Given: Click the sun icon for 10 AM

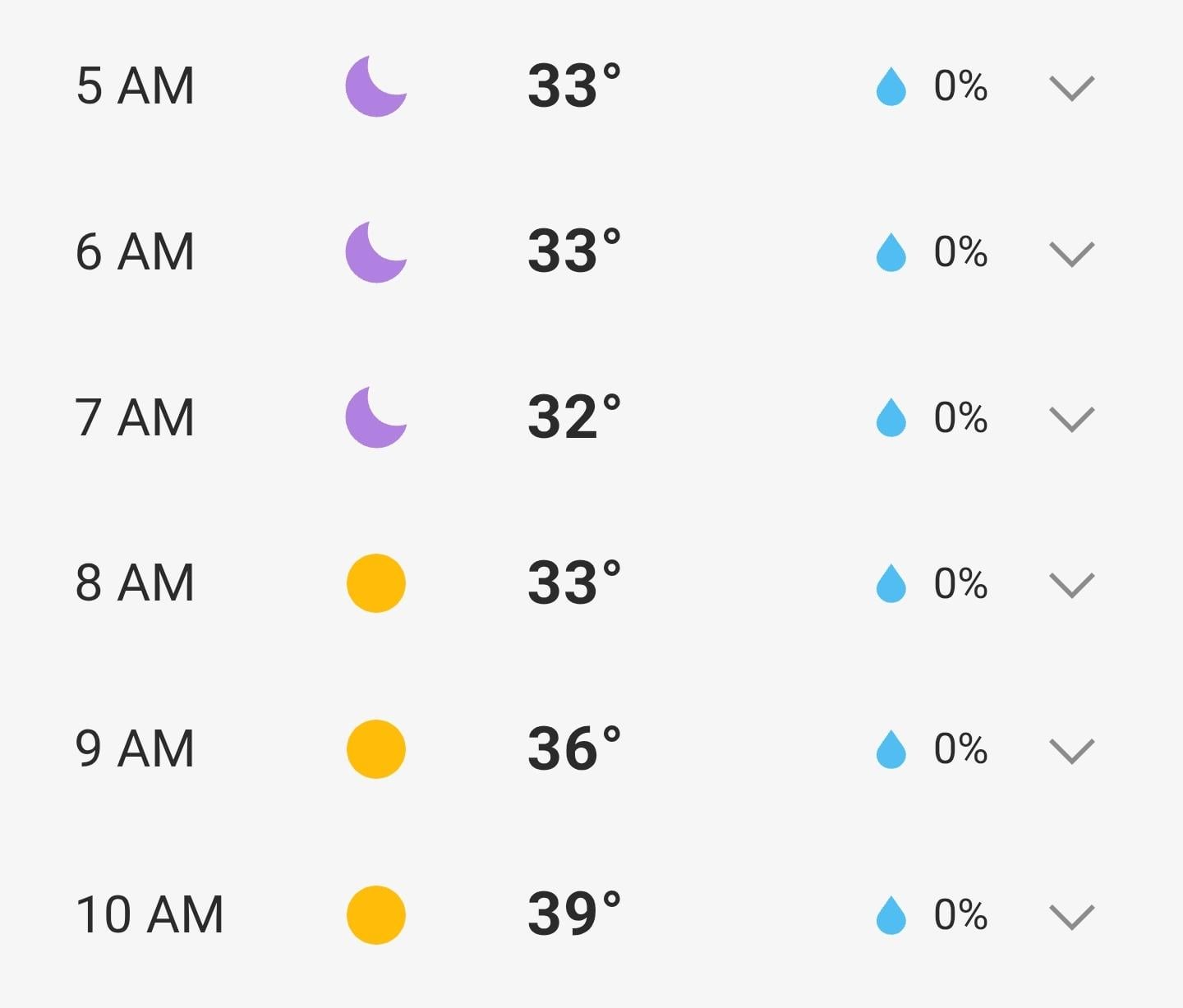Looking at the screenshot, I should pos(376,915).
